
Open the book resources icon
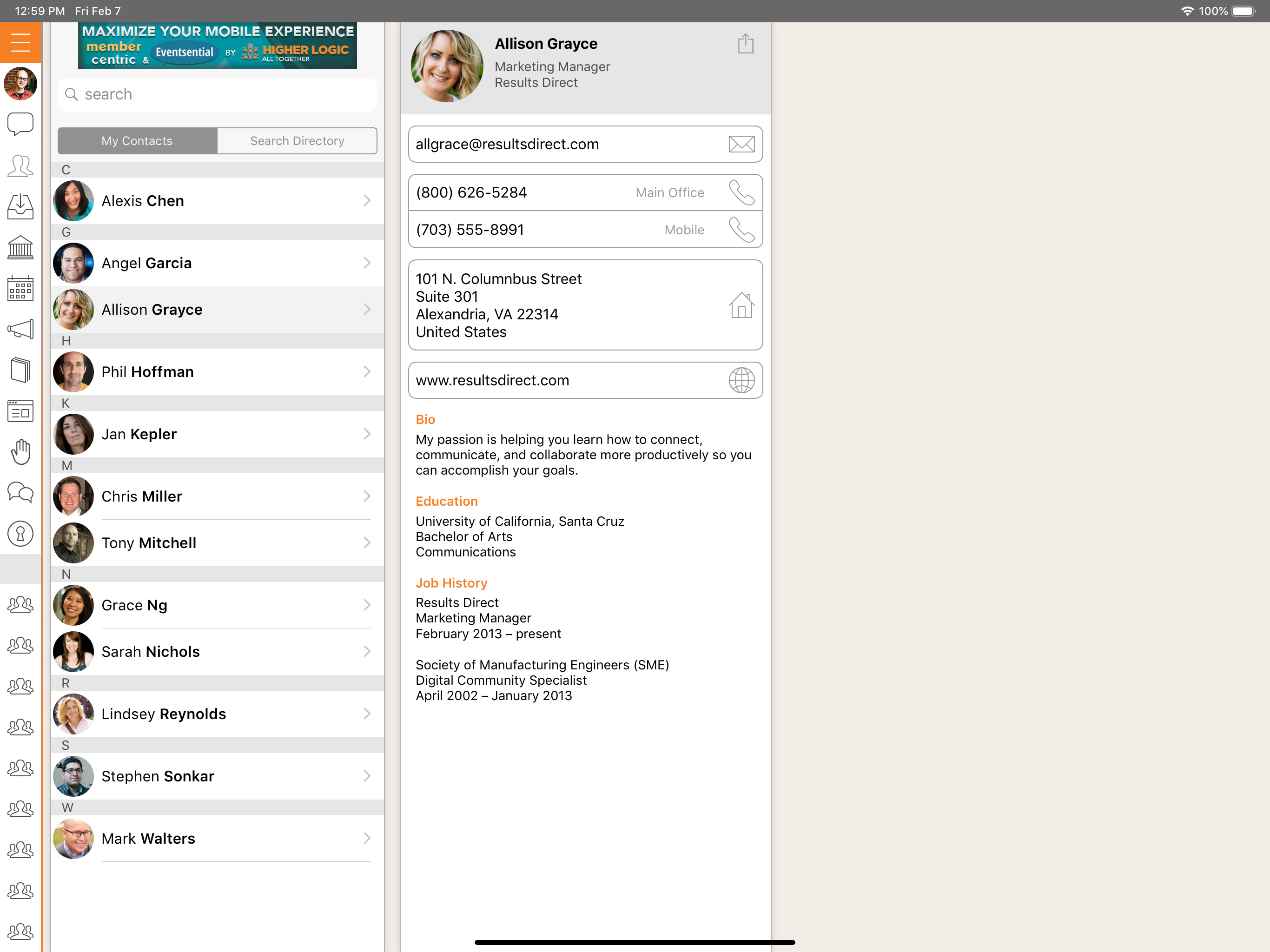tap(20, 370)
